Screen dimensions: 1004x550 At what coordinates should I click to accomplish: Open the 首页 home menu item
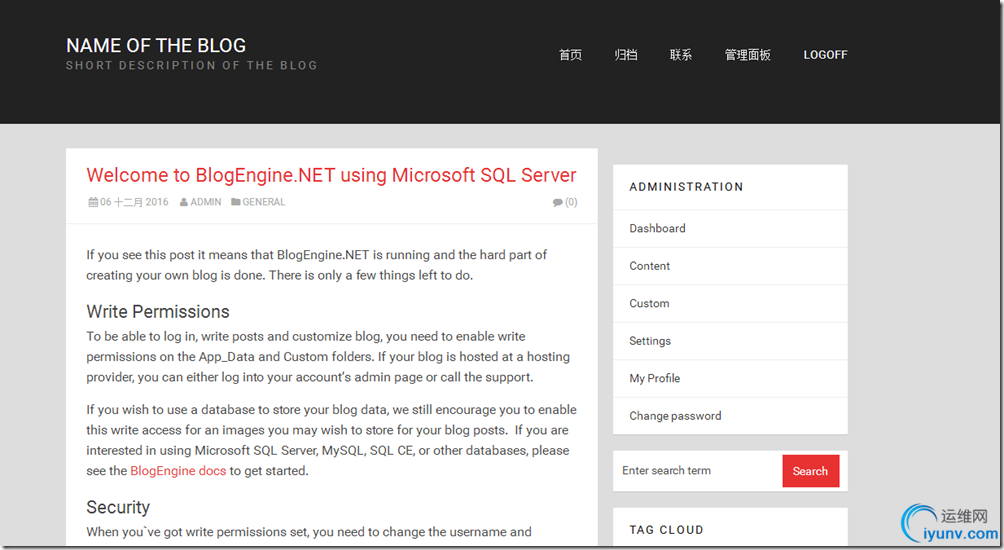pos(570,55)
